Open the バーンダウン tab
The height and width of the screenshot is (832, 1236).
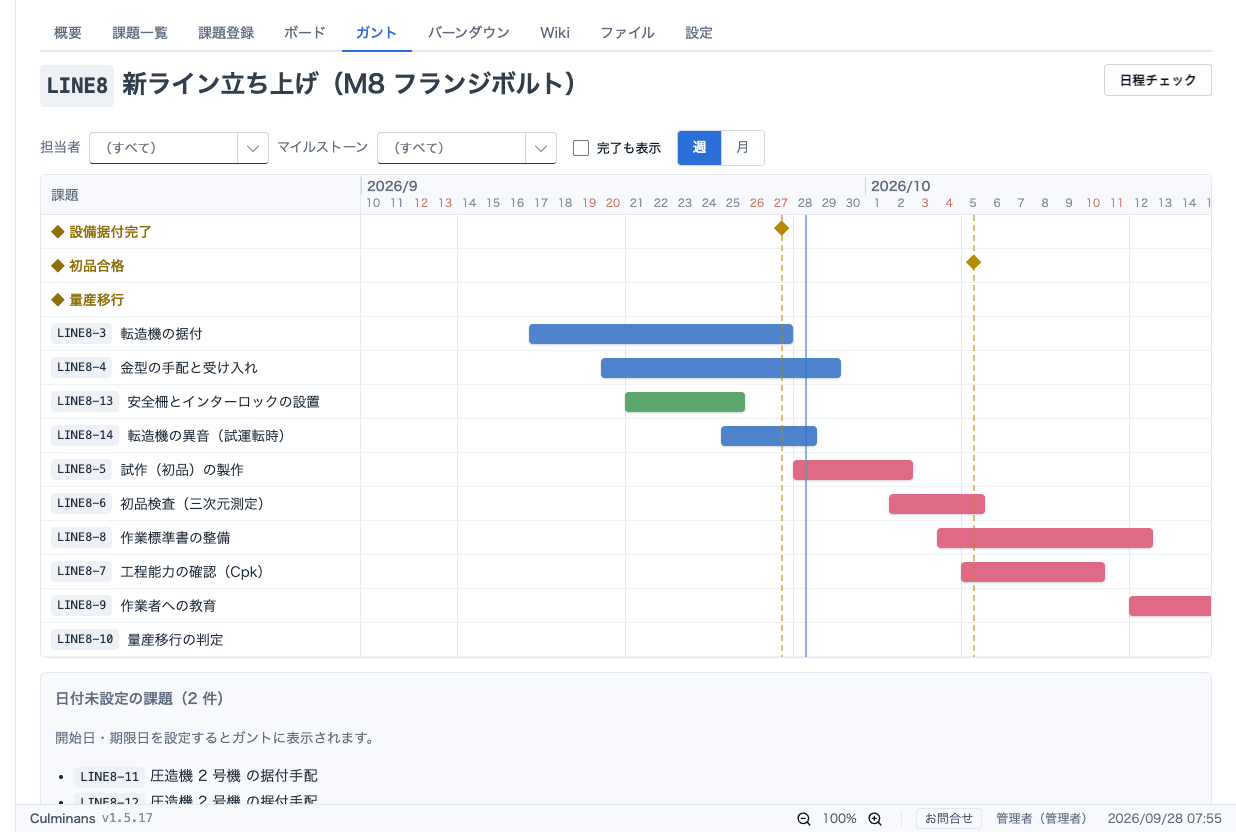[x=469, y=32]
